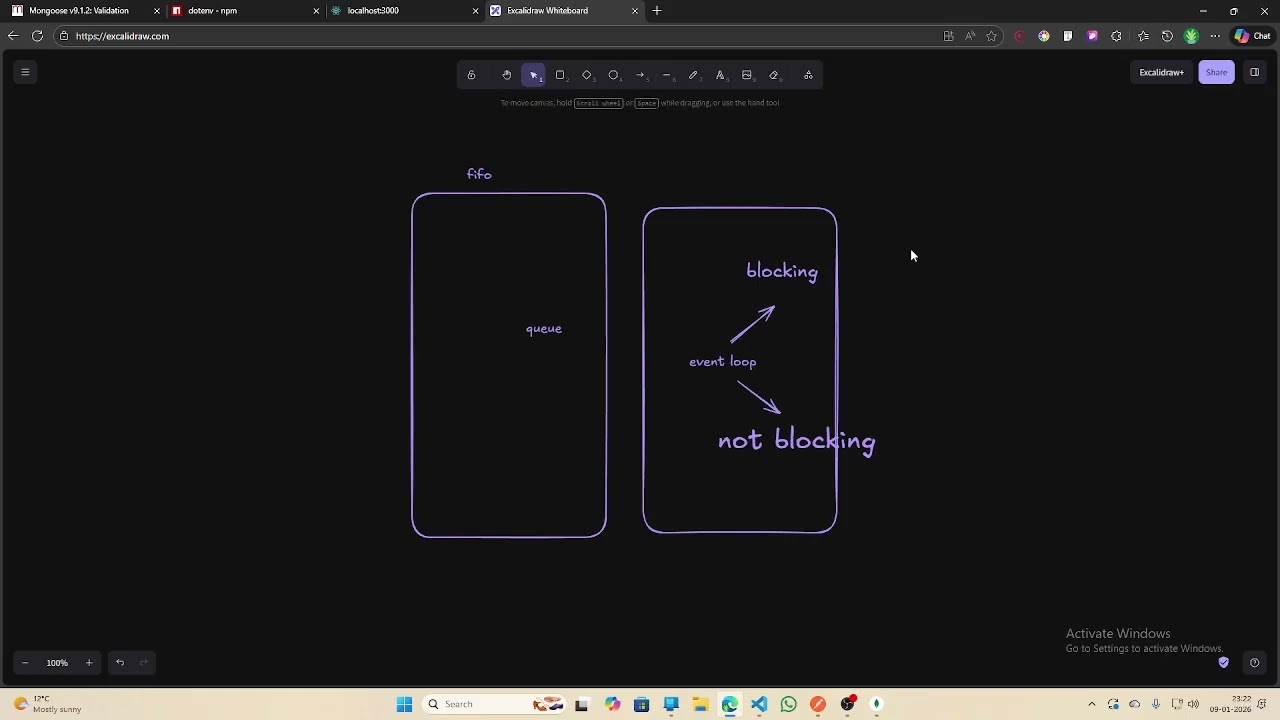
Task: Select the Arrow tool
Action: pos(640,75)
